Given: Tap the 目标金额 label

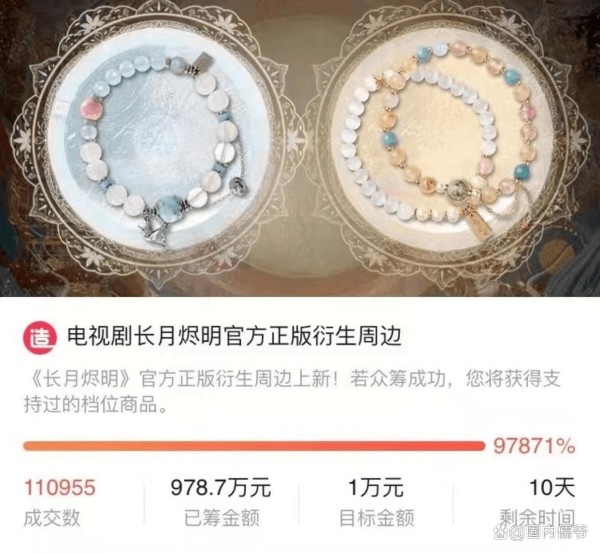Looking at the screenshot, I should [x=377, y=518].
